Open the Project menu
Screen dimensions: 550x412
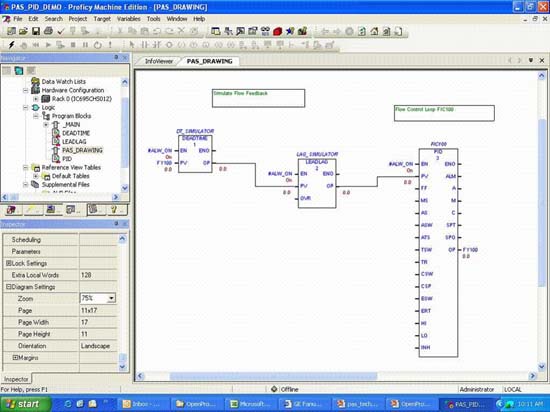(78, 19)
